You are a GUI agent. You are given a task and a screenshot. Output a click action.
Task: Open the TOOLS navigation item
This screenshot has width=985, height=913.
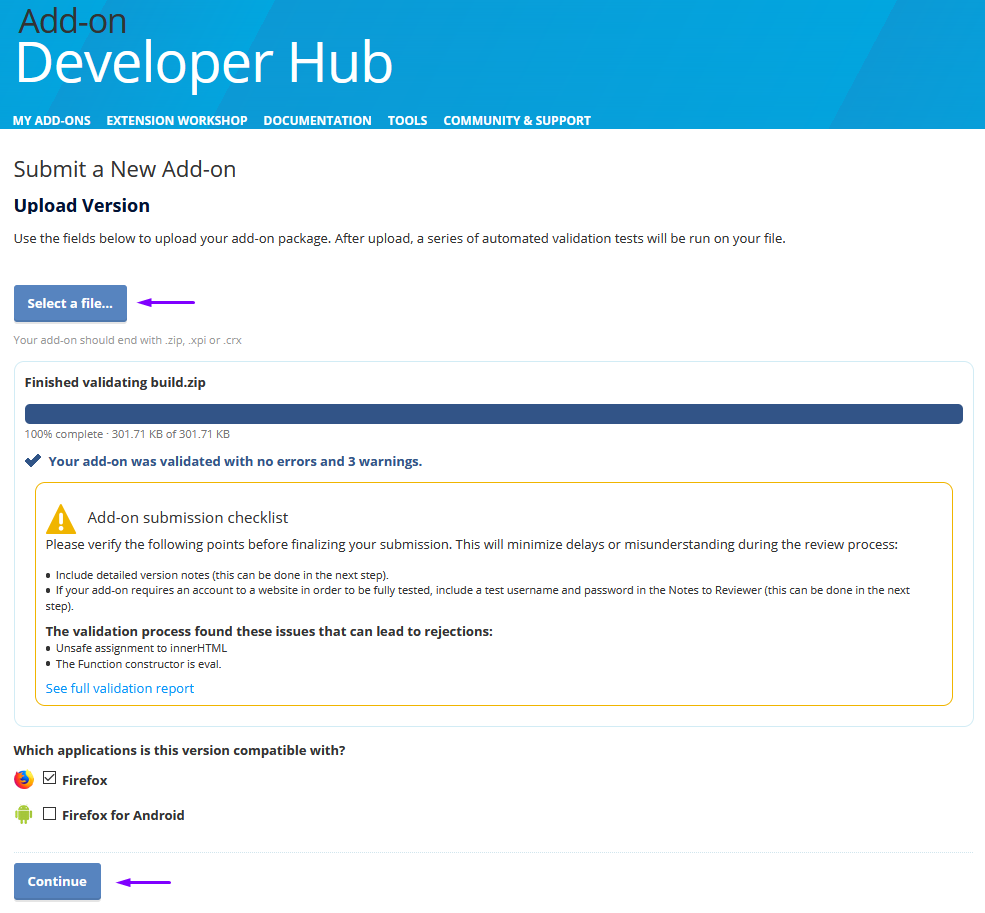407,121
